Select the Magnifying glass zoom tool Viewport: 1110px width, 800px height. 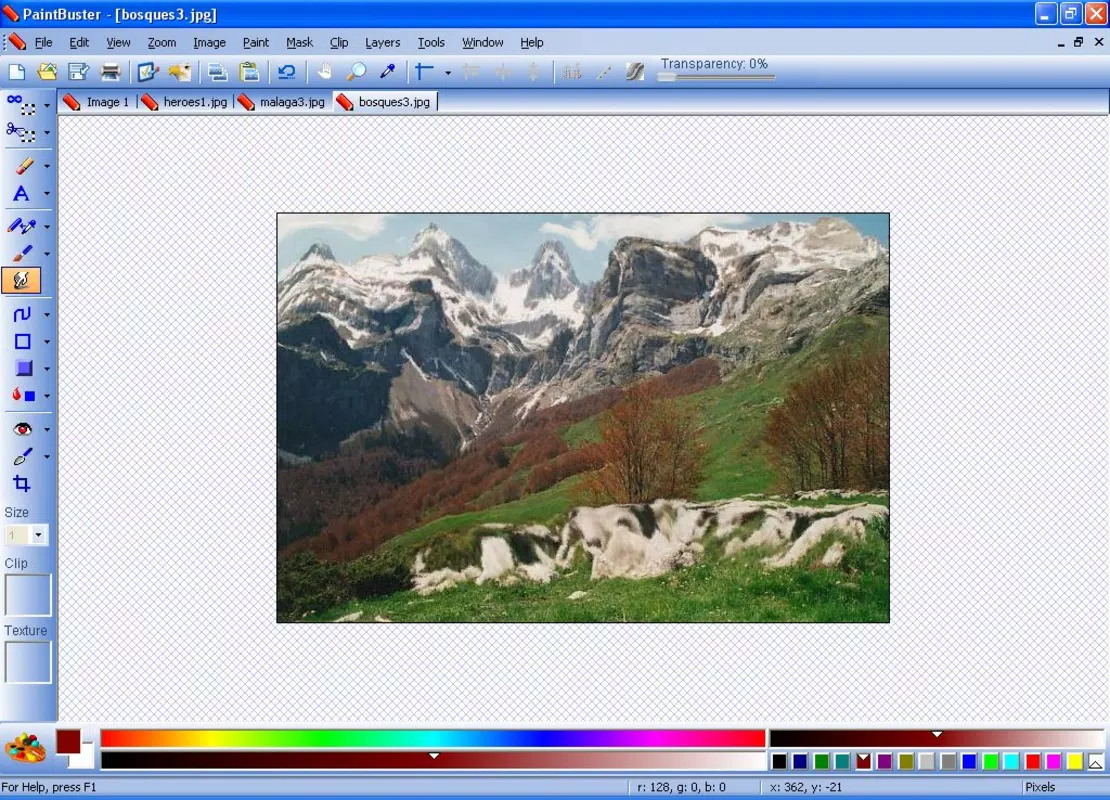356,72
